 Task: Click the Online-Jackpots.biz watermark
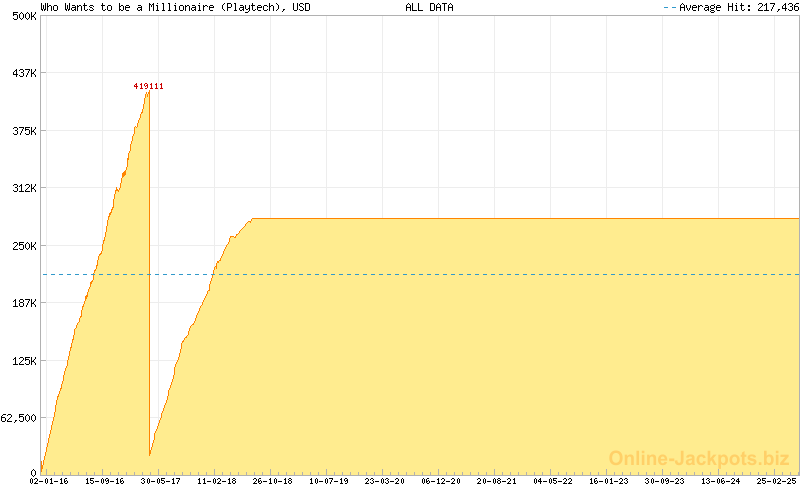699,458
